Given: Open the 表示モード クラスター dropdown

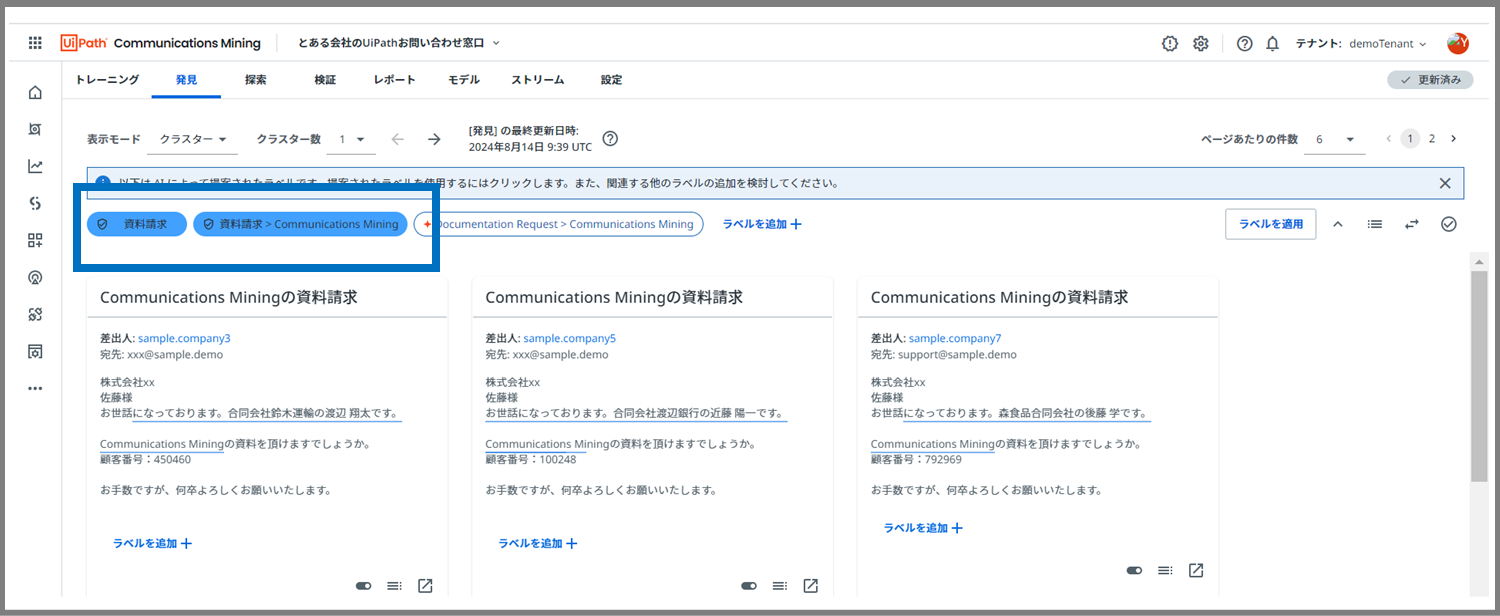Looking at the screenshot, I should click(x=193, y=139).
